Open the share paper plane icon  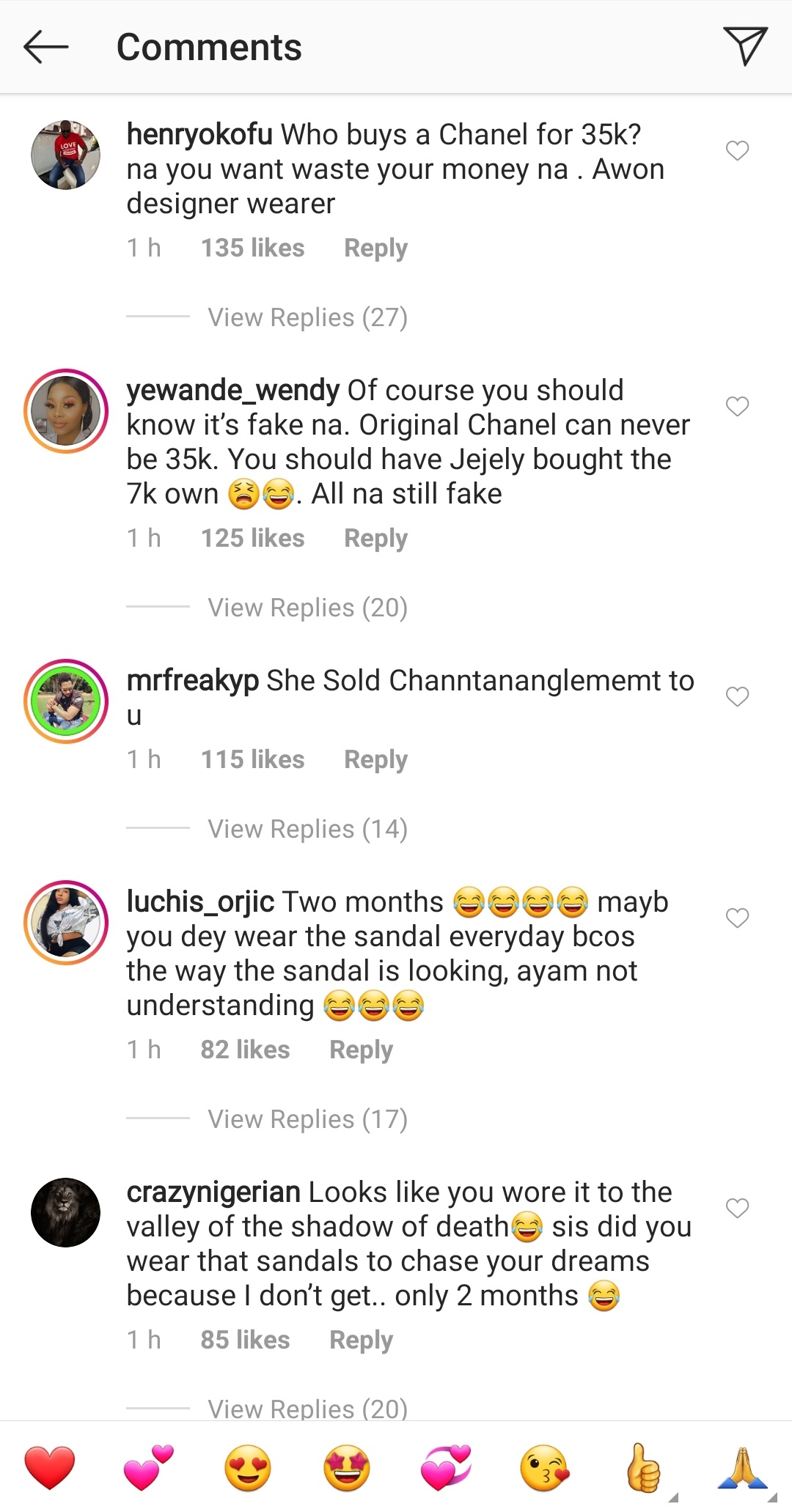(x=744, y=45)
